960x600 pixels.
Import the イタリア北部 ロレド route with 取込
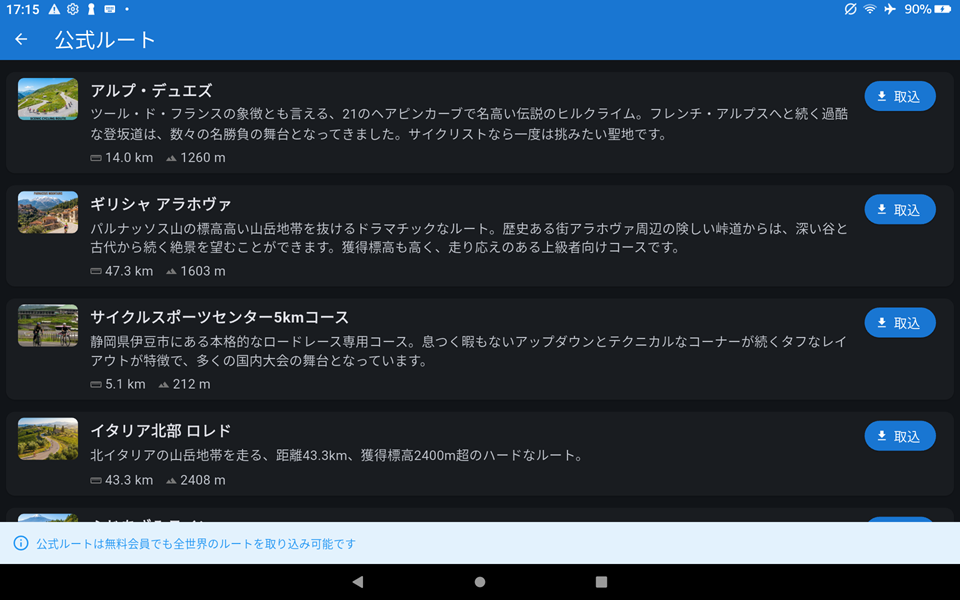(x=899, y=435)
